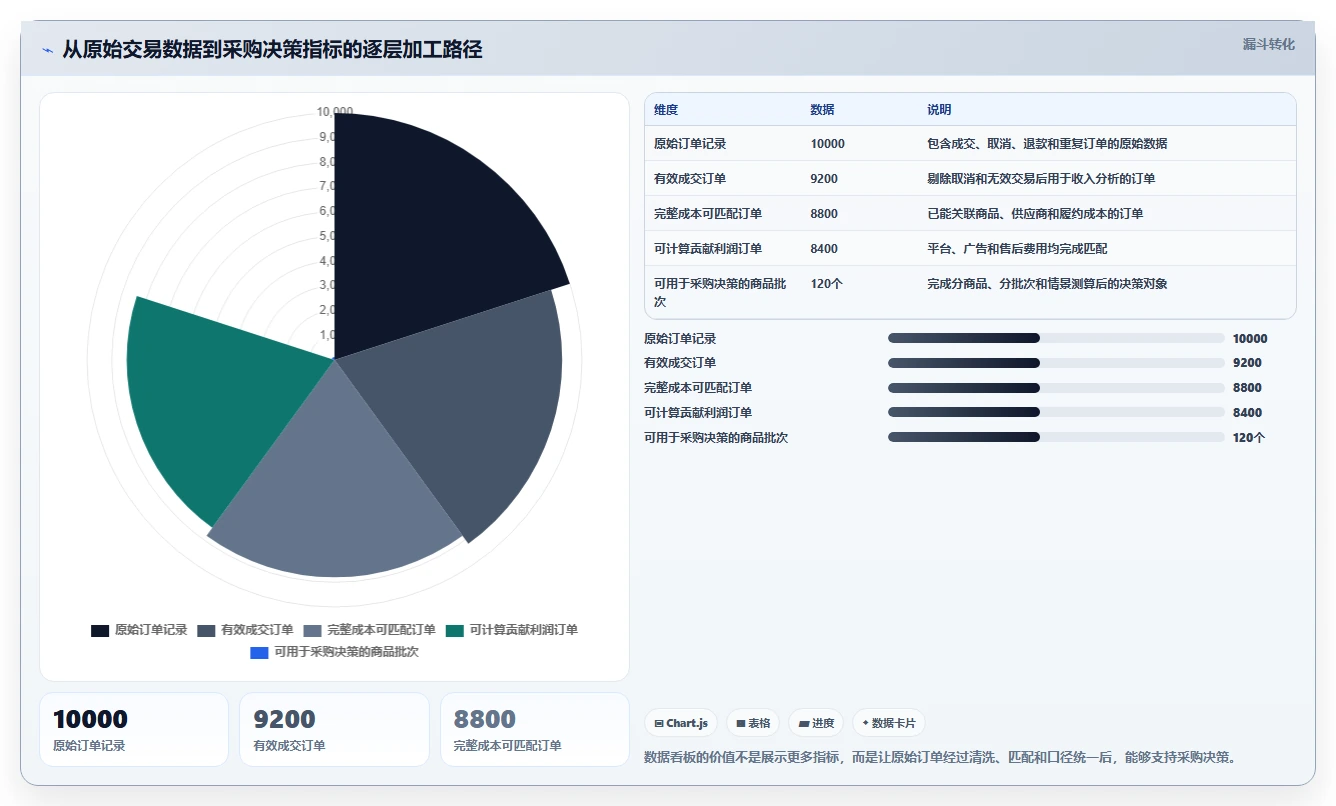The height and width of the screenshot is (806, 1336).
Task: Click table value 8400
Action: click(824, 249)
